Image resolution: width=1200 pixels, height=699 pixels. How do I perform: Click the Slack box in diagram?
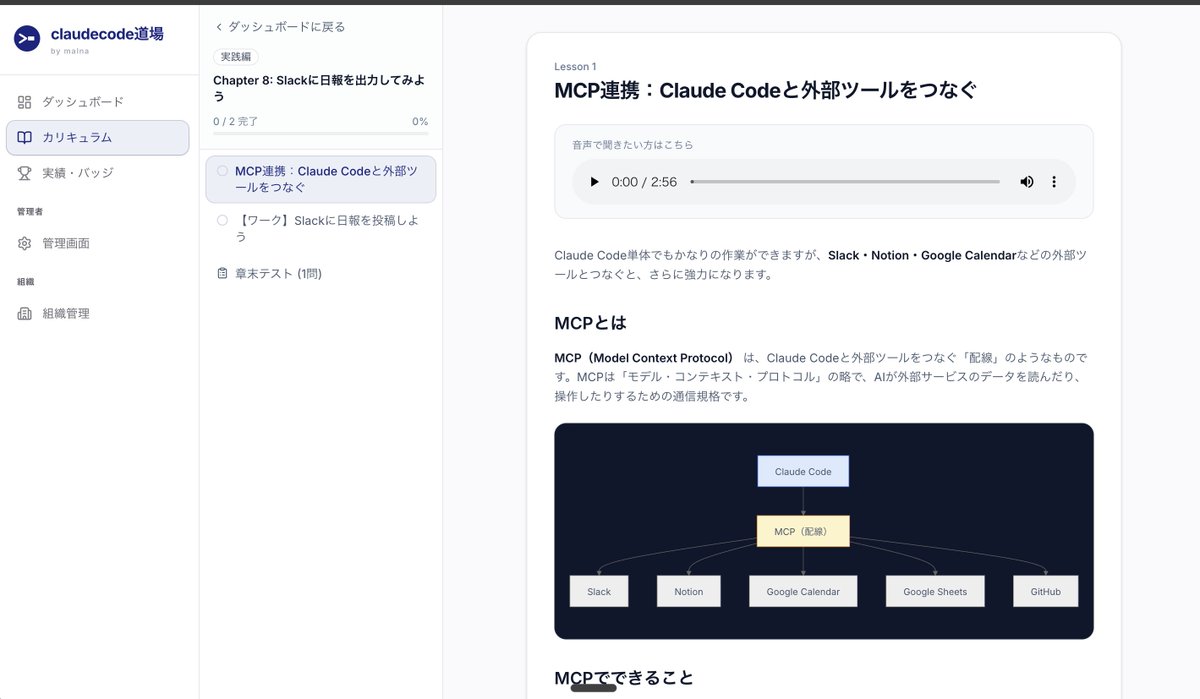click(x=599, y=591)
